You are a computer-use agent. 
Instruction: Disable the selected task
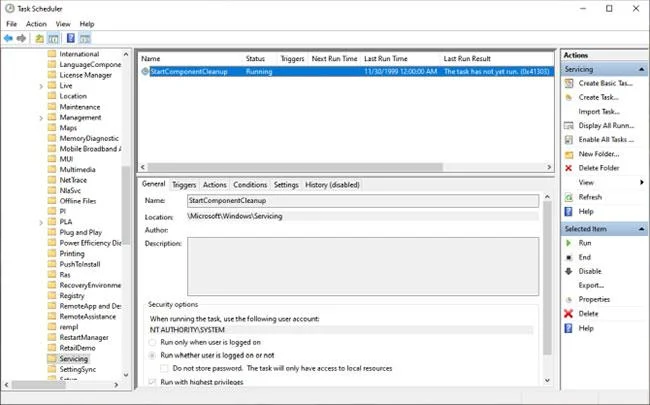[589, 271]
